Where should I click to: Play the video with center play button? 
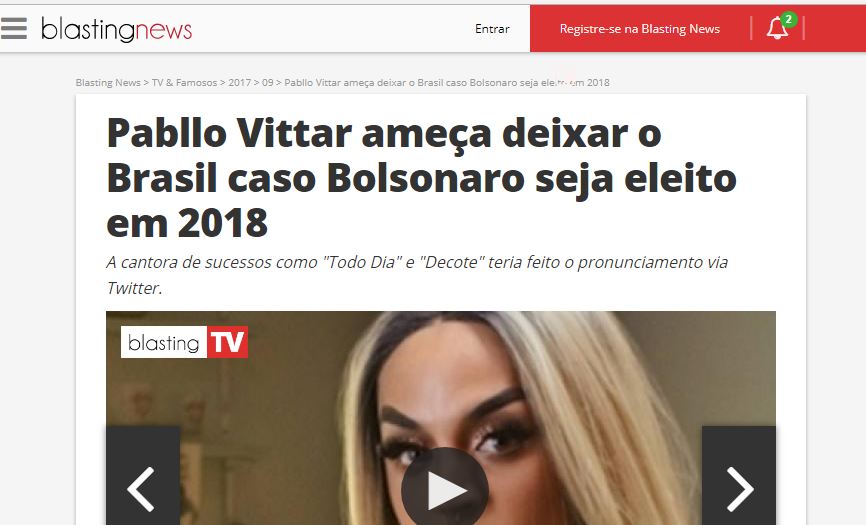tap(445, 490)
